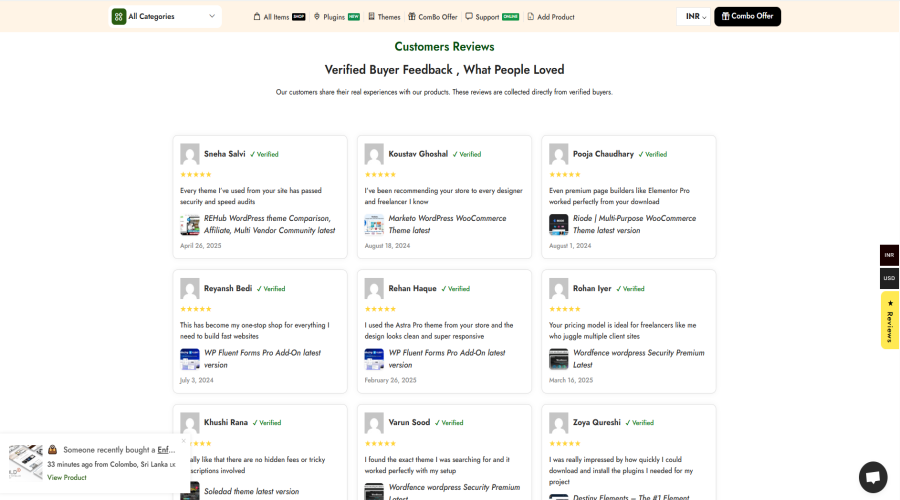Screen dimensions: 900x500
Task: Switch currency to USD on side panel
Action: (889, 278)
